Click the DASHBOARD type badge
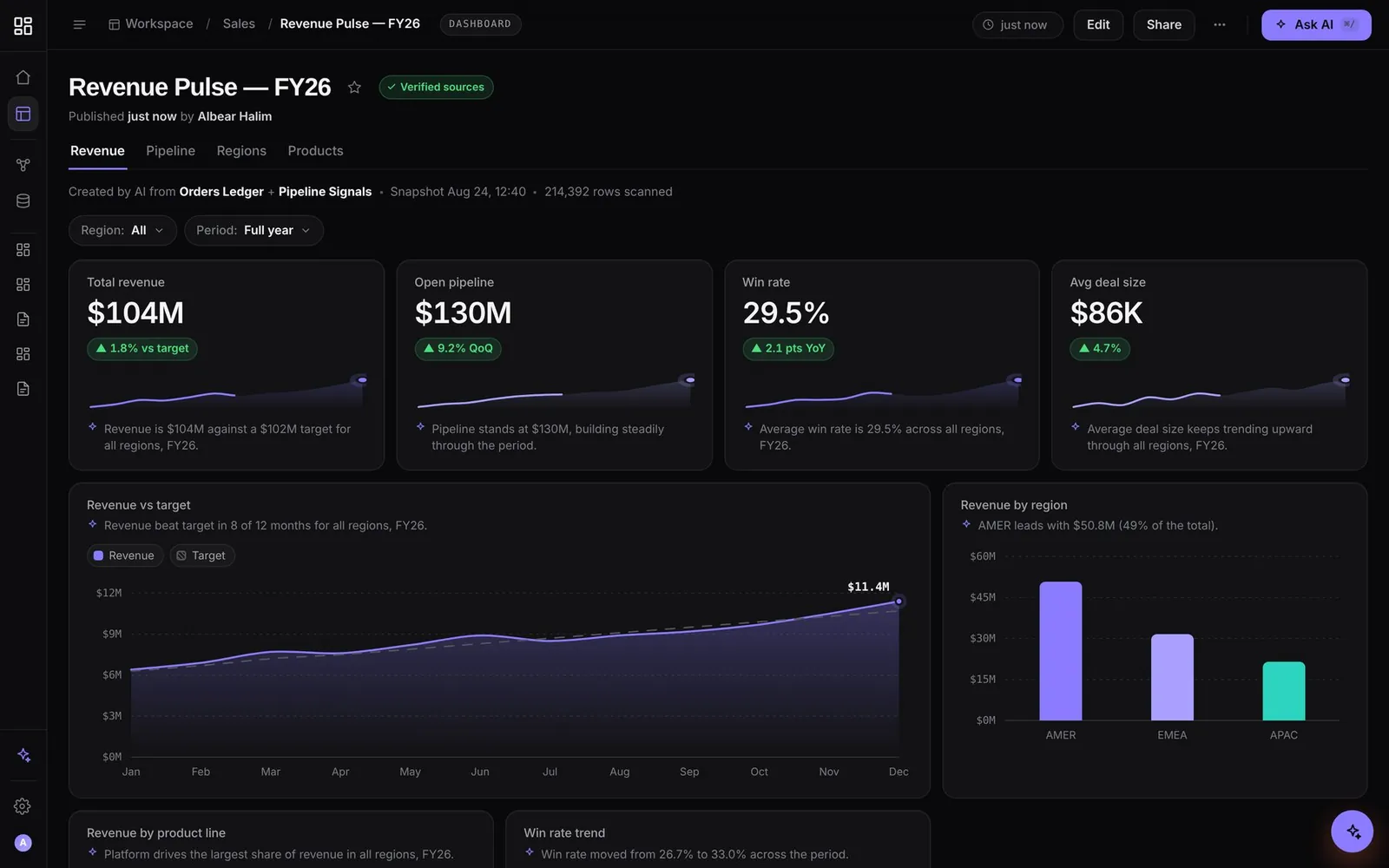The height and width of the screenshot is (868, 1389). (x=480, y=24)
